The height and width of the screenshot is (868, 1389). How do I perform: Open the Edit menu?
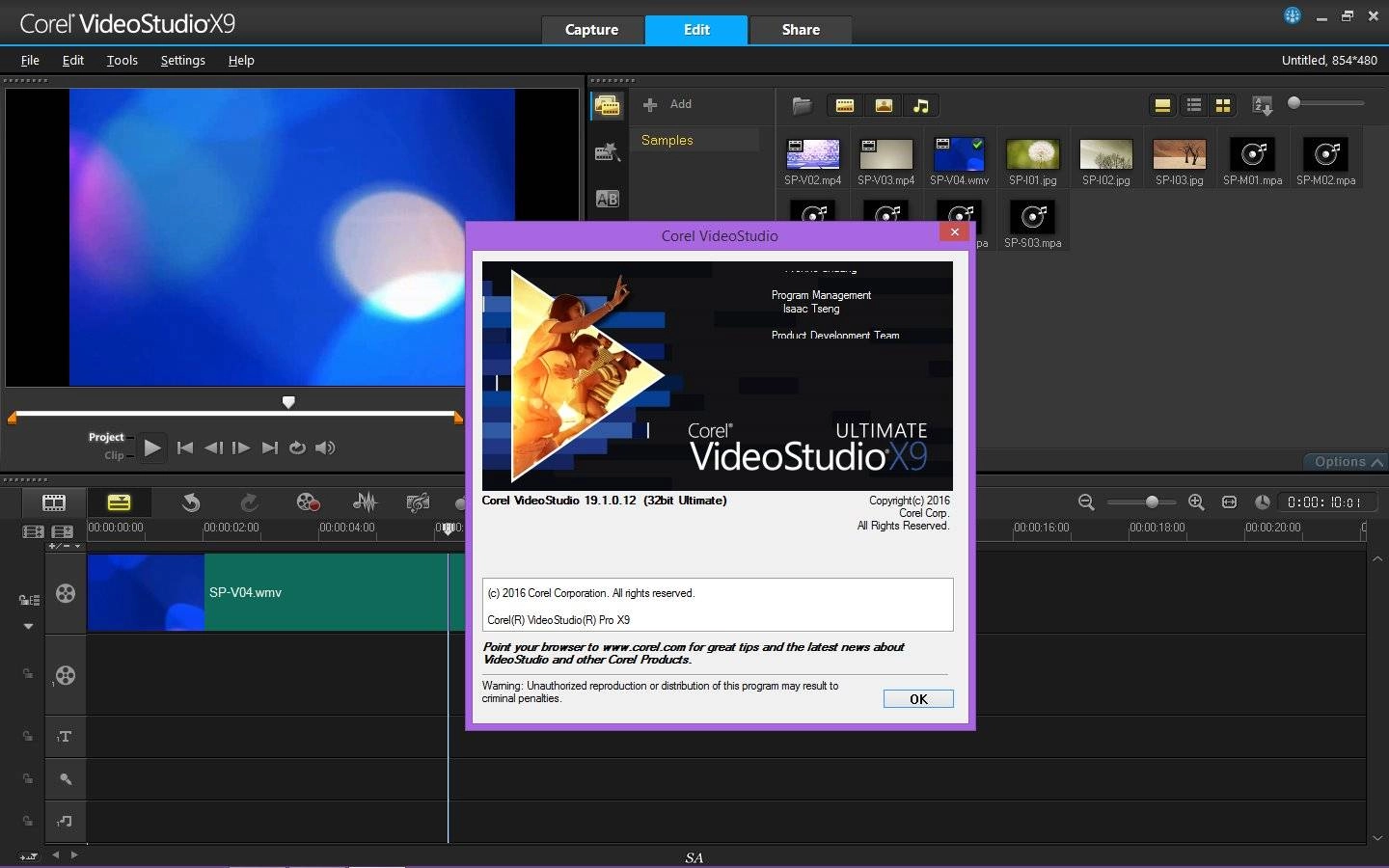[x=73, y=60]
